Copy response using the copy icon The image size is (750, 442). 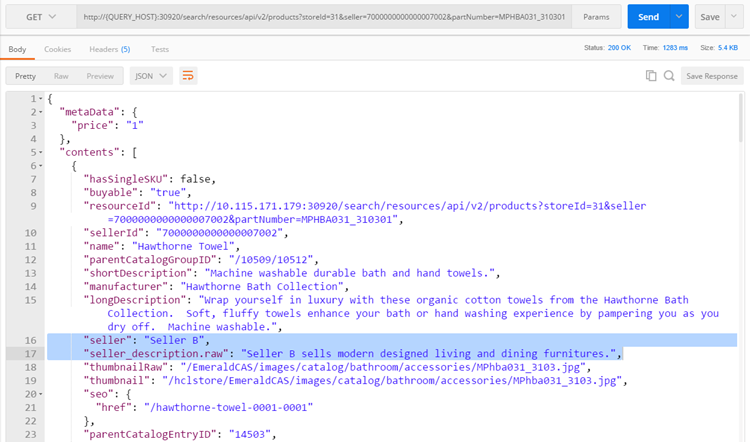(x=651, y=76)
